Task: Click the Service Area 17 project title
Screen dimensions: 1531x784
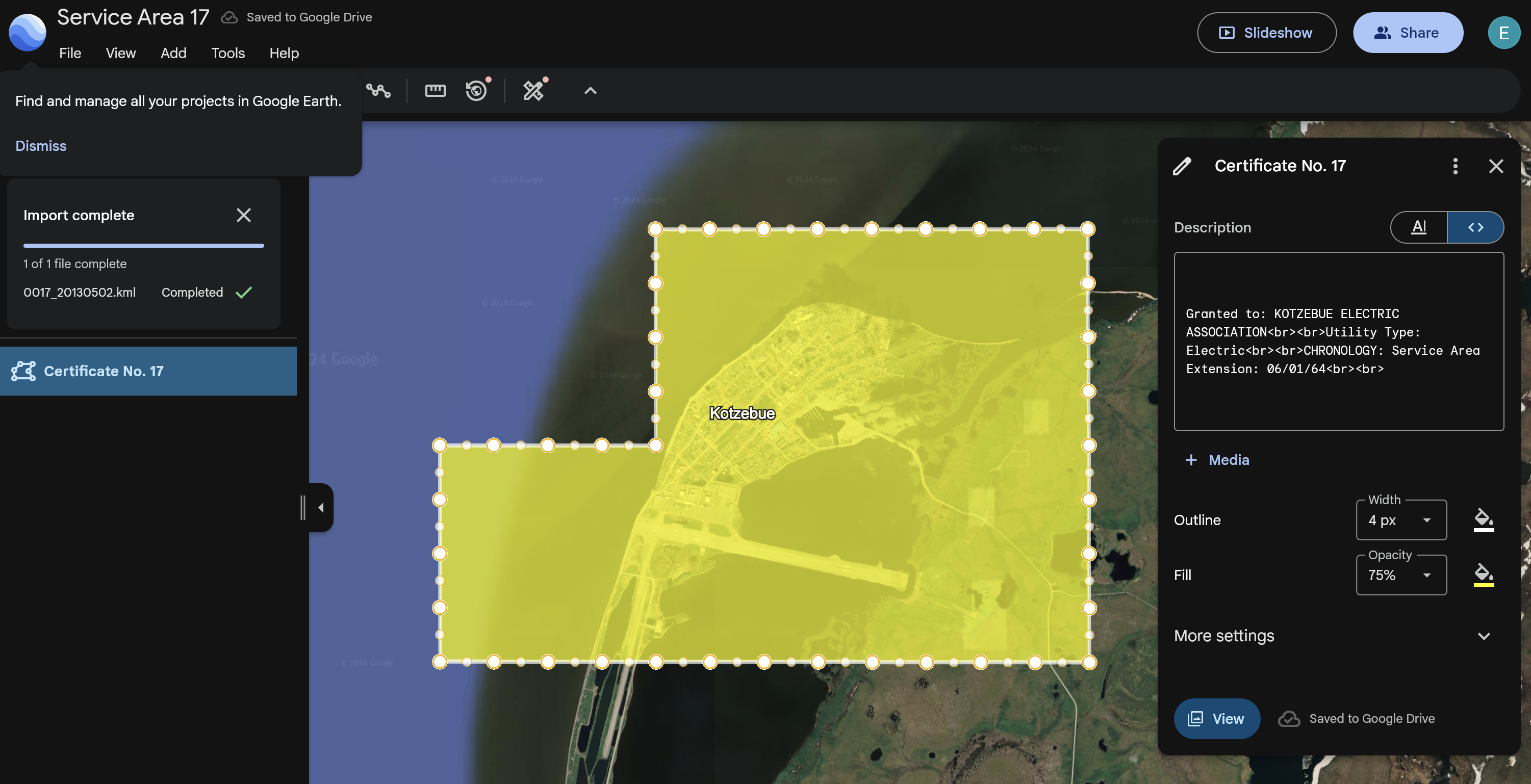Action: [133, 18]
